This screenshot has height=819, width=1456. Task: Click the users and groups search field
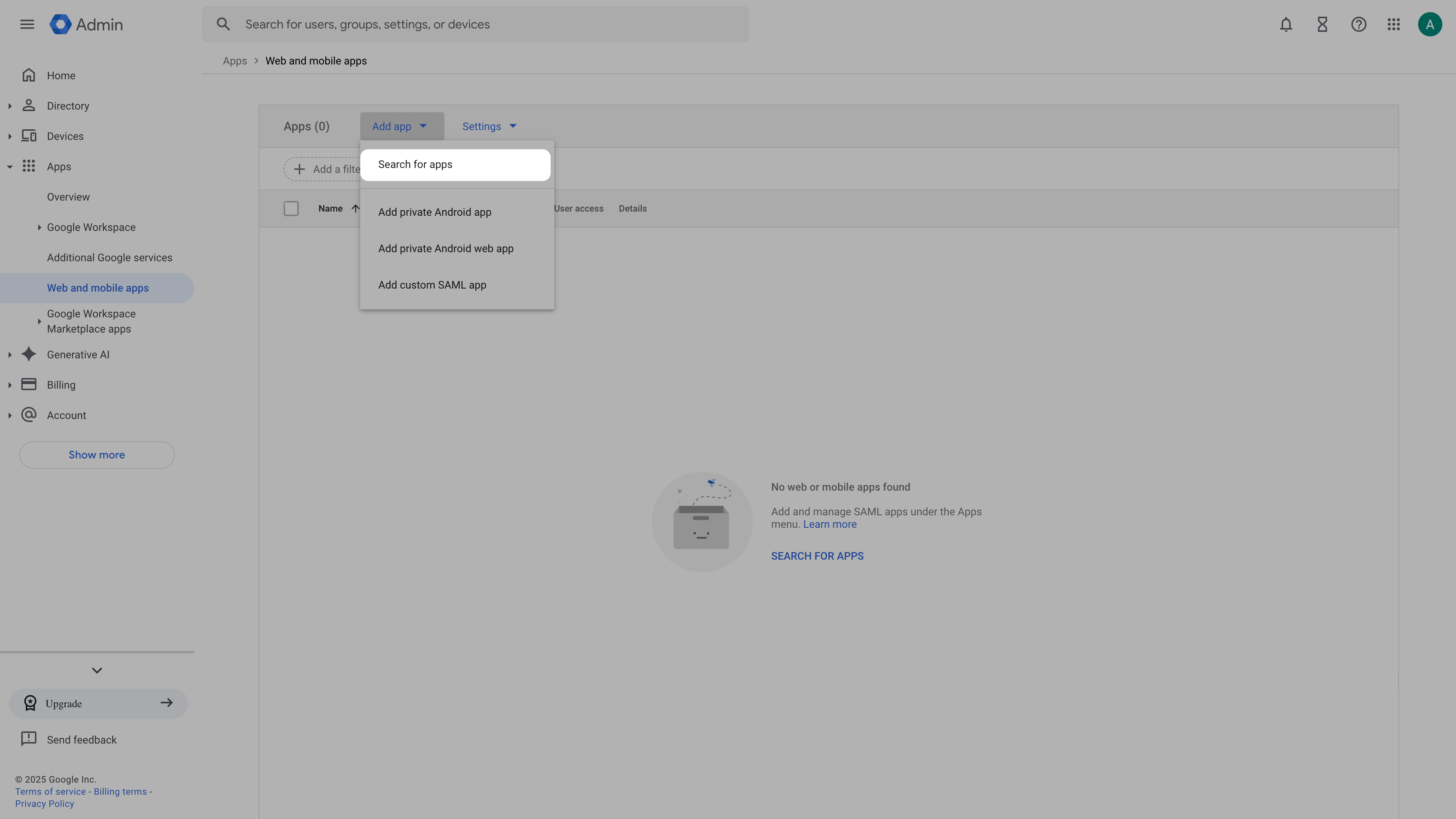point(475,24)
